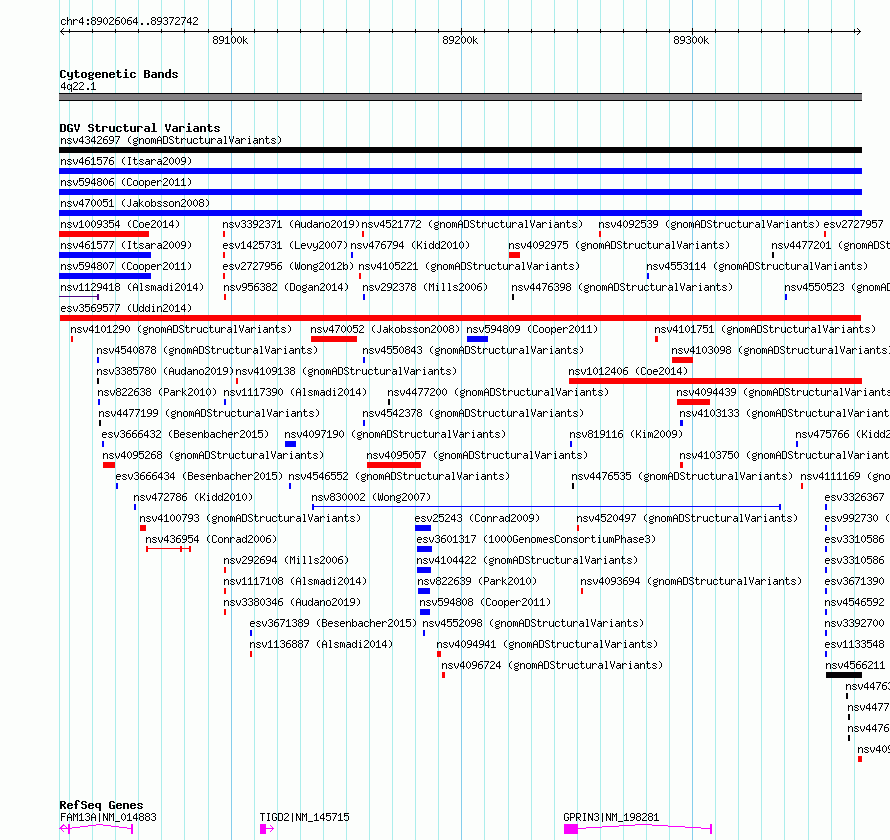The width and height of the screenshot is (890, 840).
Task: Select the magenta GPRIN3 gene exon block
Action: click(x=571, y=829)
